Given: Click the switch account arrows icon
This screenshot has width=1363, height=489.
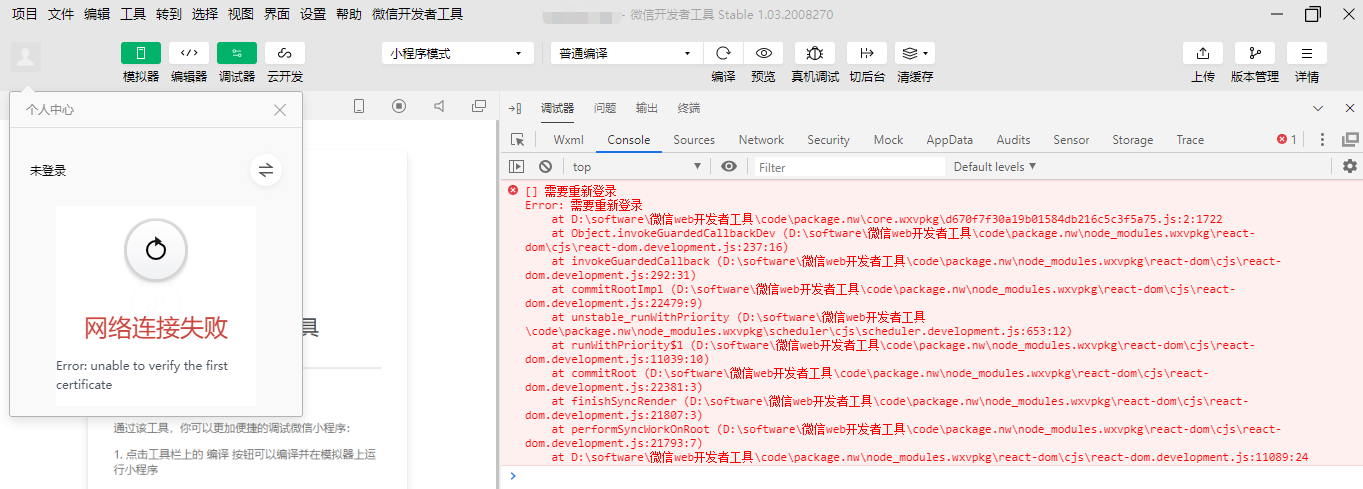Looking at the screenshot, I should tap(266, 171).
